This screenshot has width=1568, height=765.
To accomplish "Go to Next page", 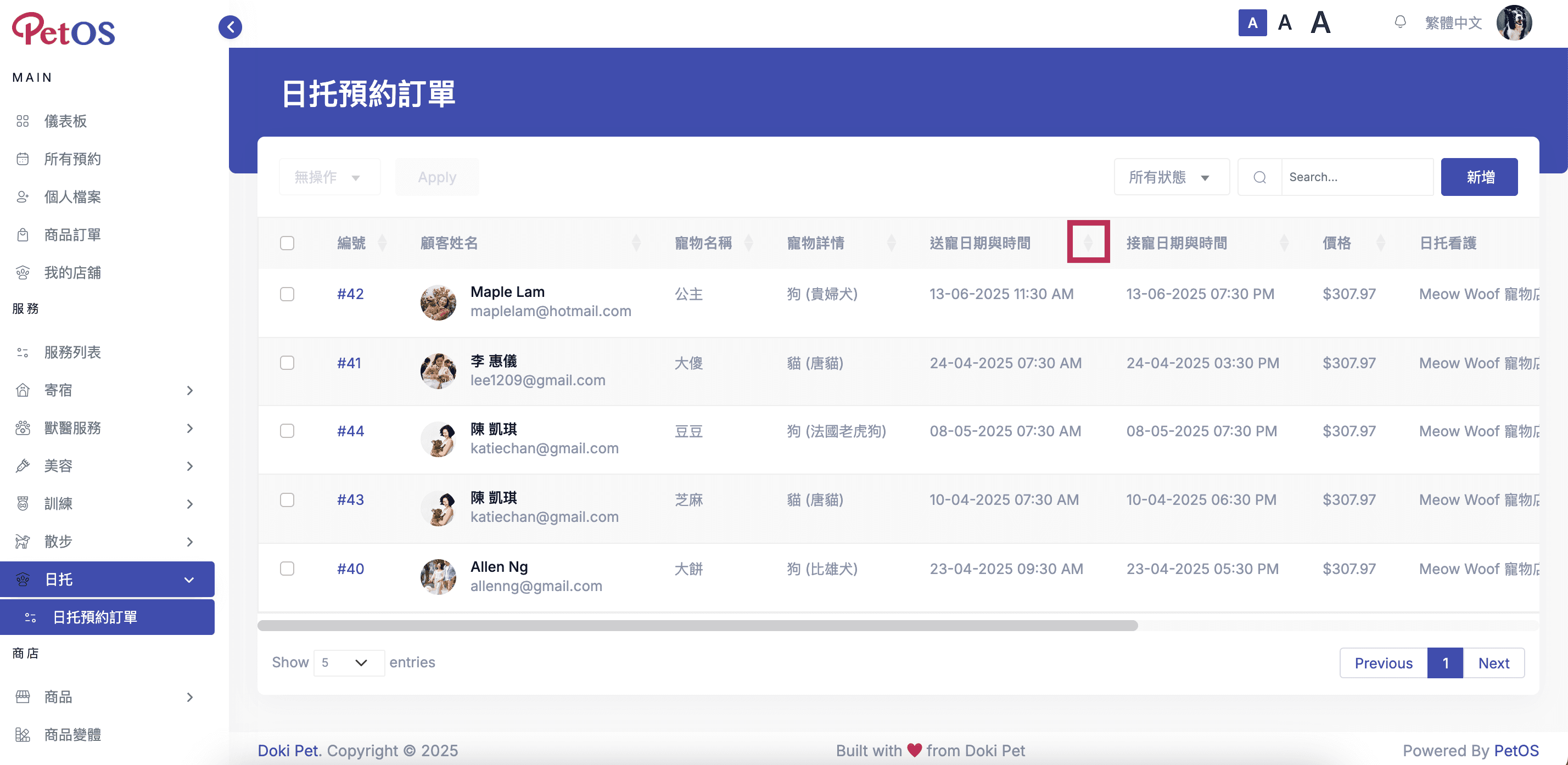I will tap(1494, 663).
